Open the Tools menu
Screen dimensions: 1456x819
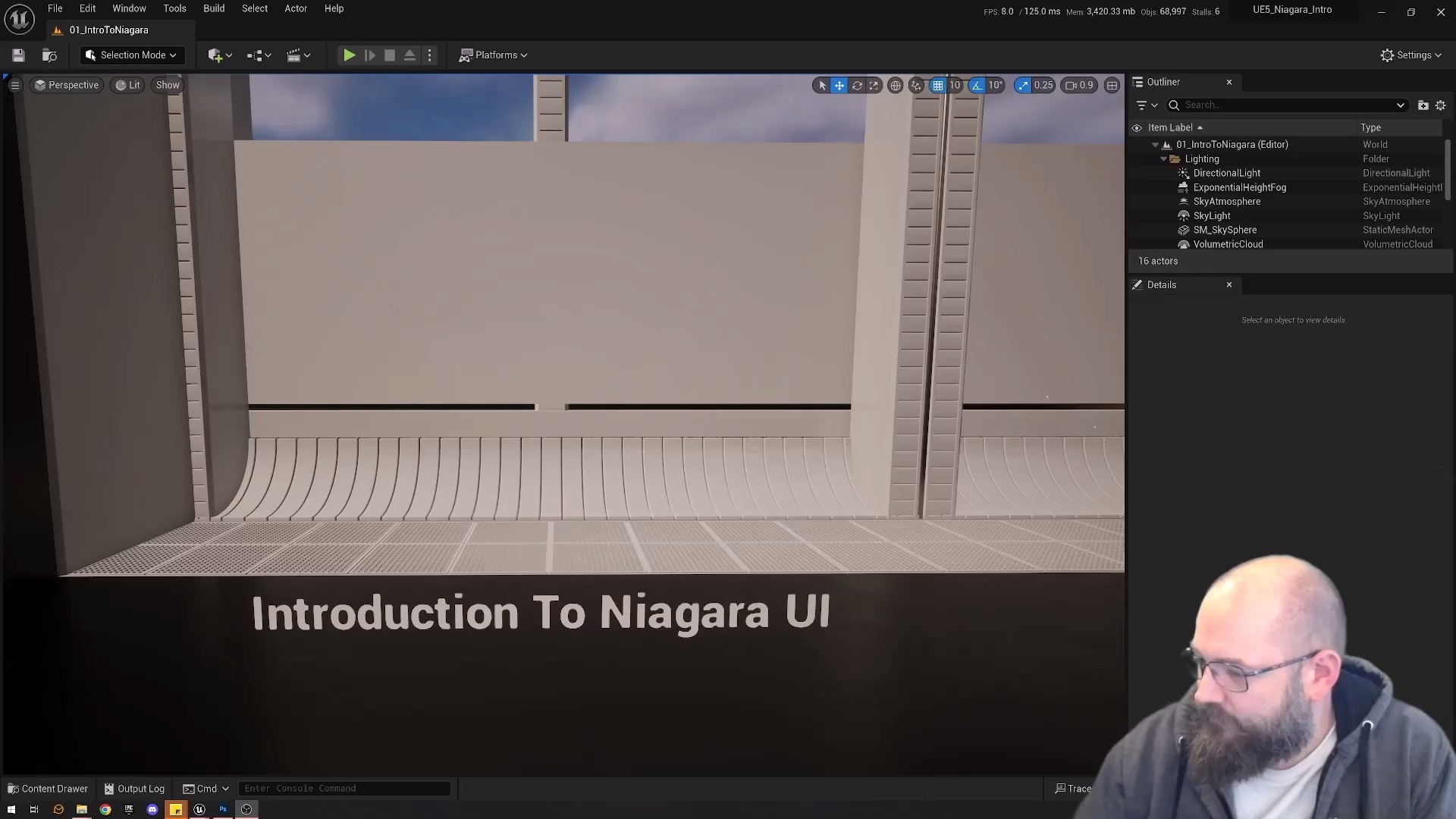click(x=174, y=8)
